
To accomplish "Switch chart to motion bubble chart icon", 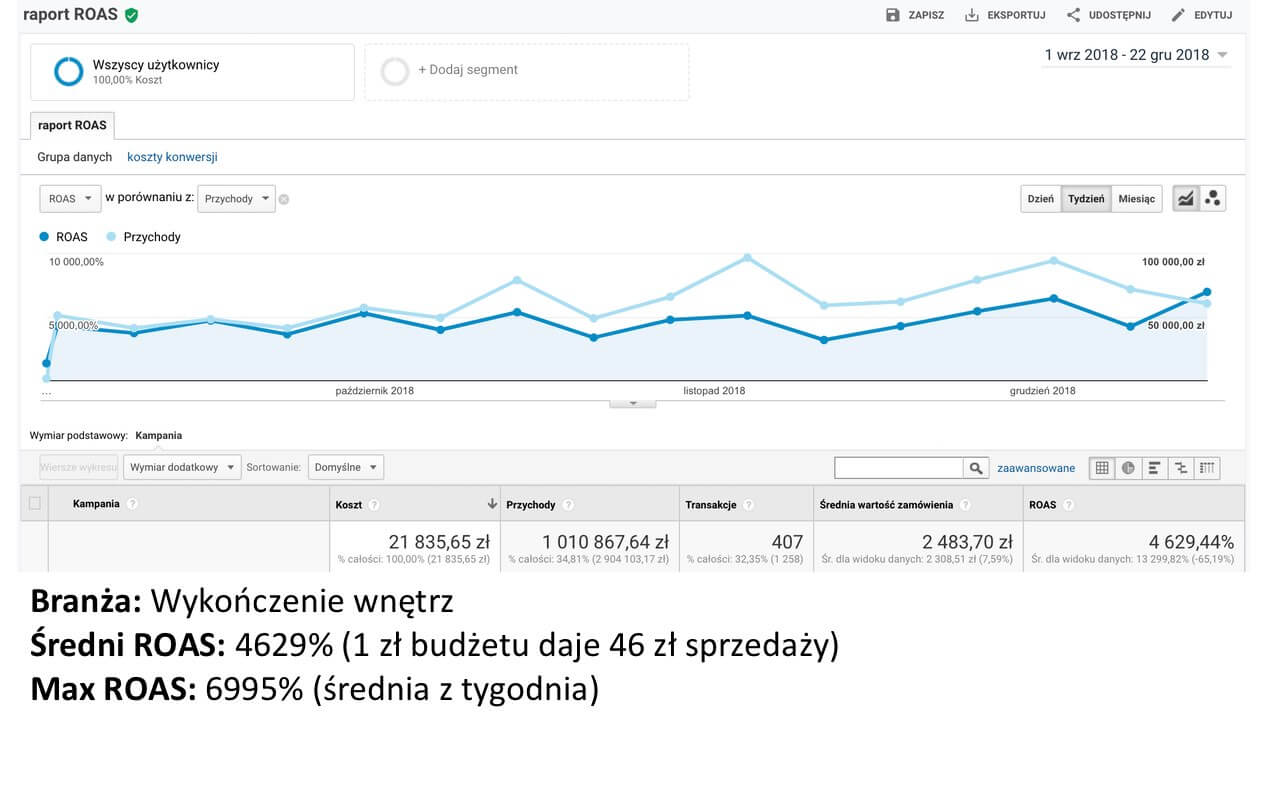I will click(1213, 198).
